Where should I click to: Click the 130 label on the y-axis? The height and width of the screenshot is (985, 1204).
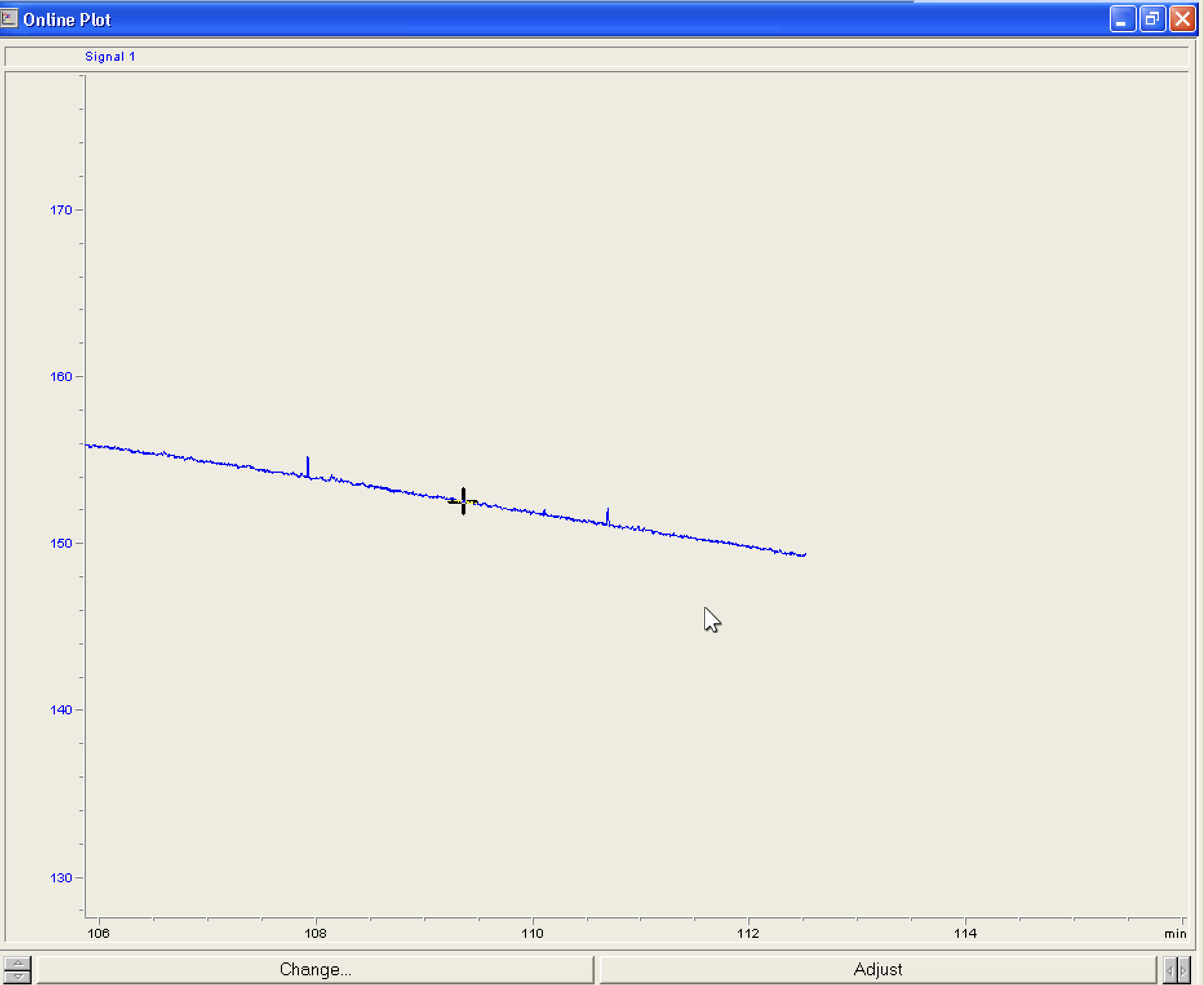61,878
